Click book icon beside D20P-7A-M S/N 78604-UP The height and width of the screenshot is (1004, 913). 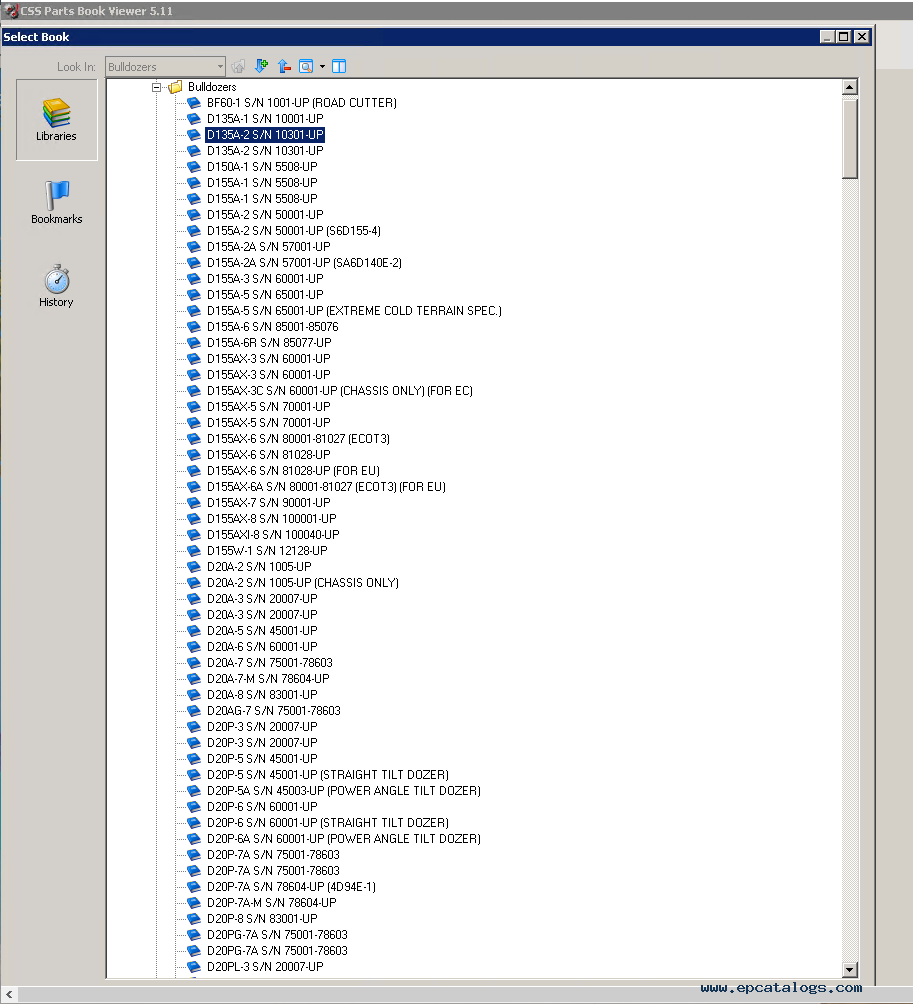[193, 903]
